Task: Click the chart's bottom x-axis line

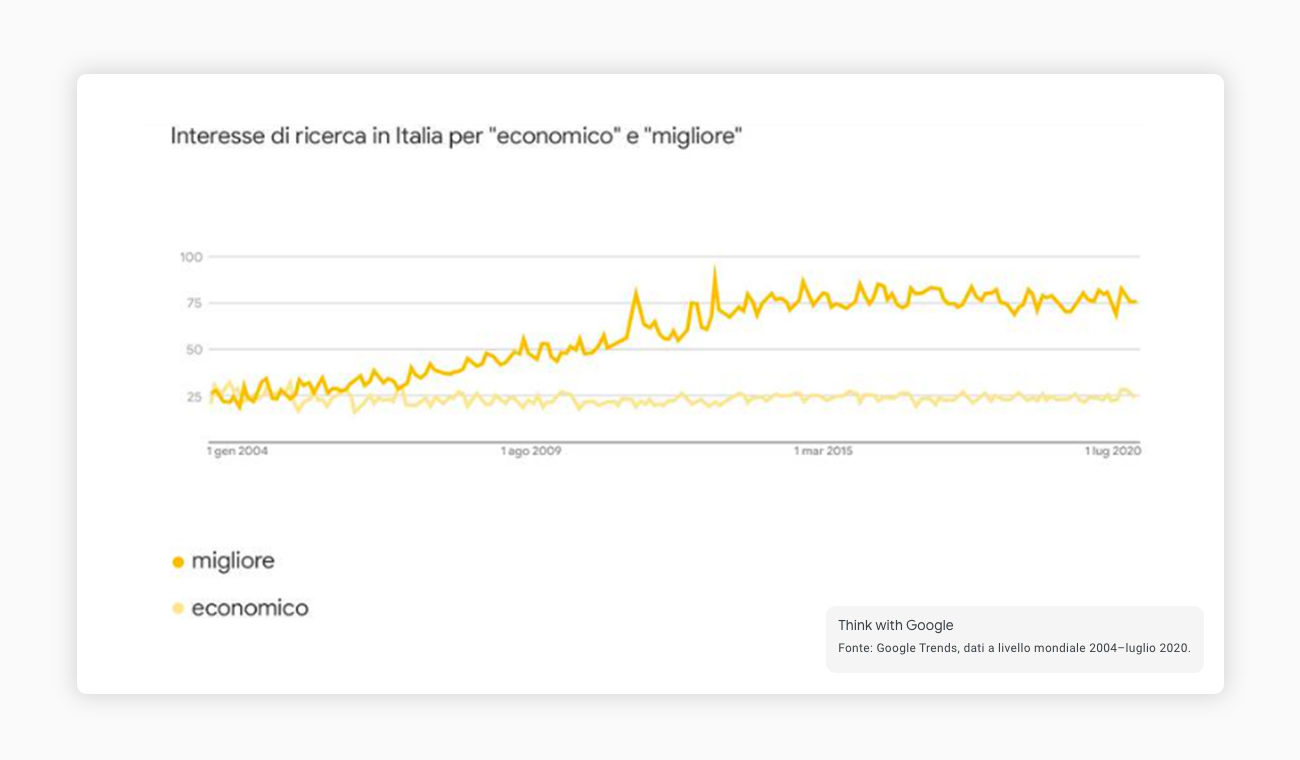Action: (x=674, y=442)
